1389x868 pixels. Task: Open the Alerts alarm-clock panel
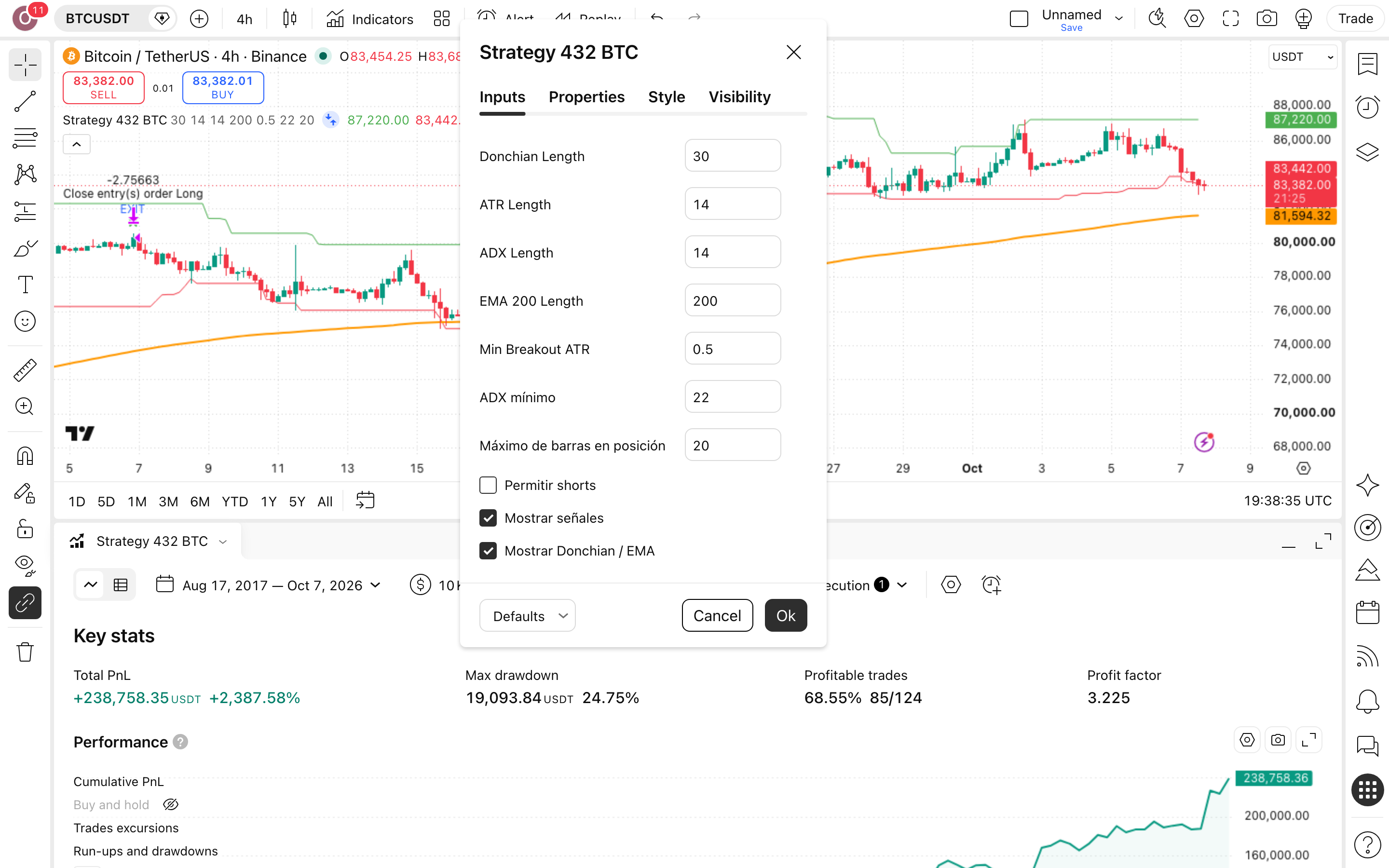pos(1368,108)
